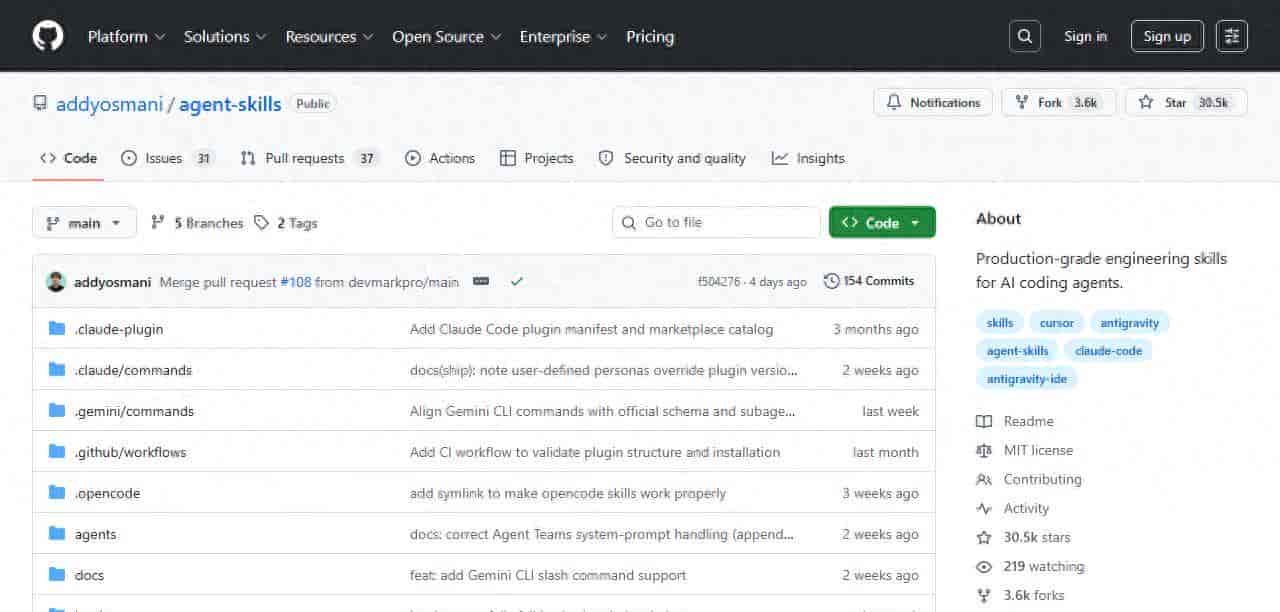
Task: Click the .claude-plugin folder icon
Action: pos(57,329)
